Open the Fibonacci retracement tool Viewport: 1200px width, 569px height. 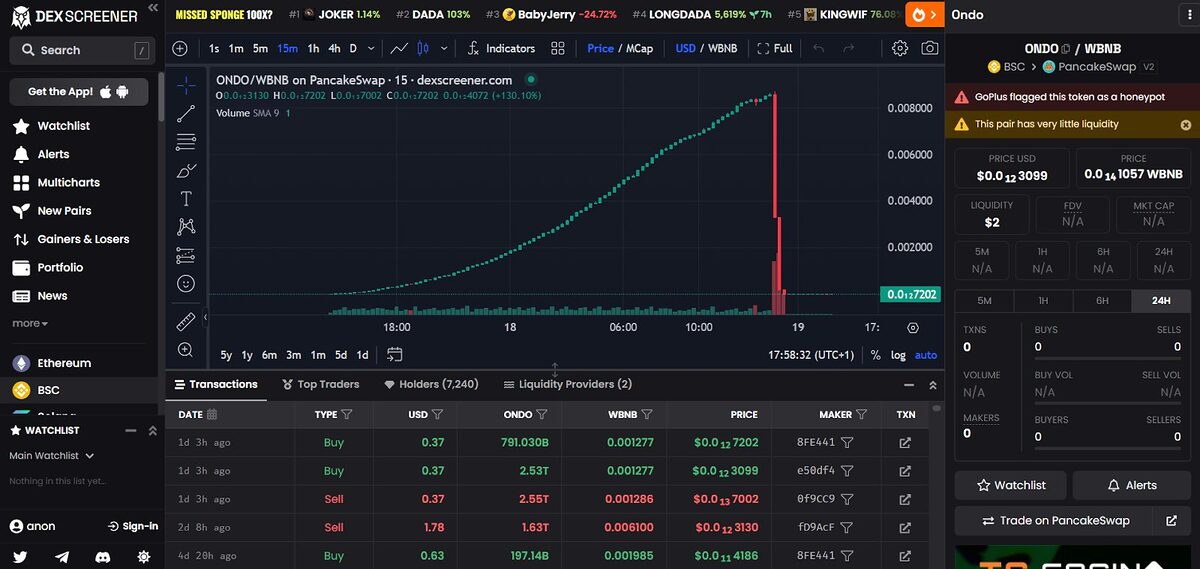pyautogui.click(x=185, y=143)
